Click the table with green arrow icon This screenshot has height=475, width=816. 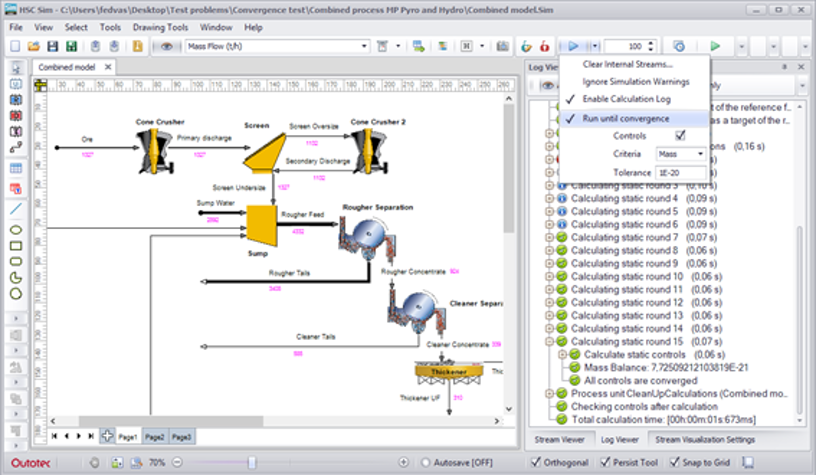[x=418, y=46]
